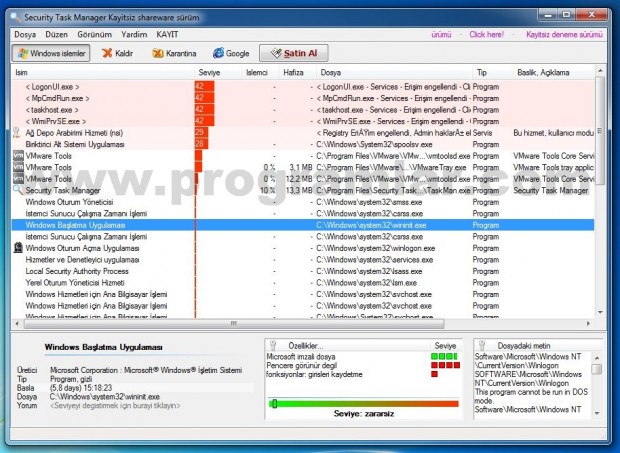
Task: Click Security Task Manager magnifier row icon
Action: point(18,190)
